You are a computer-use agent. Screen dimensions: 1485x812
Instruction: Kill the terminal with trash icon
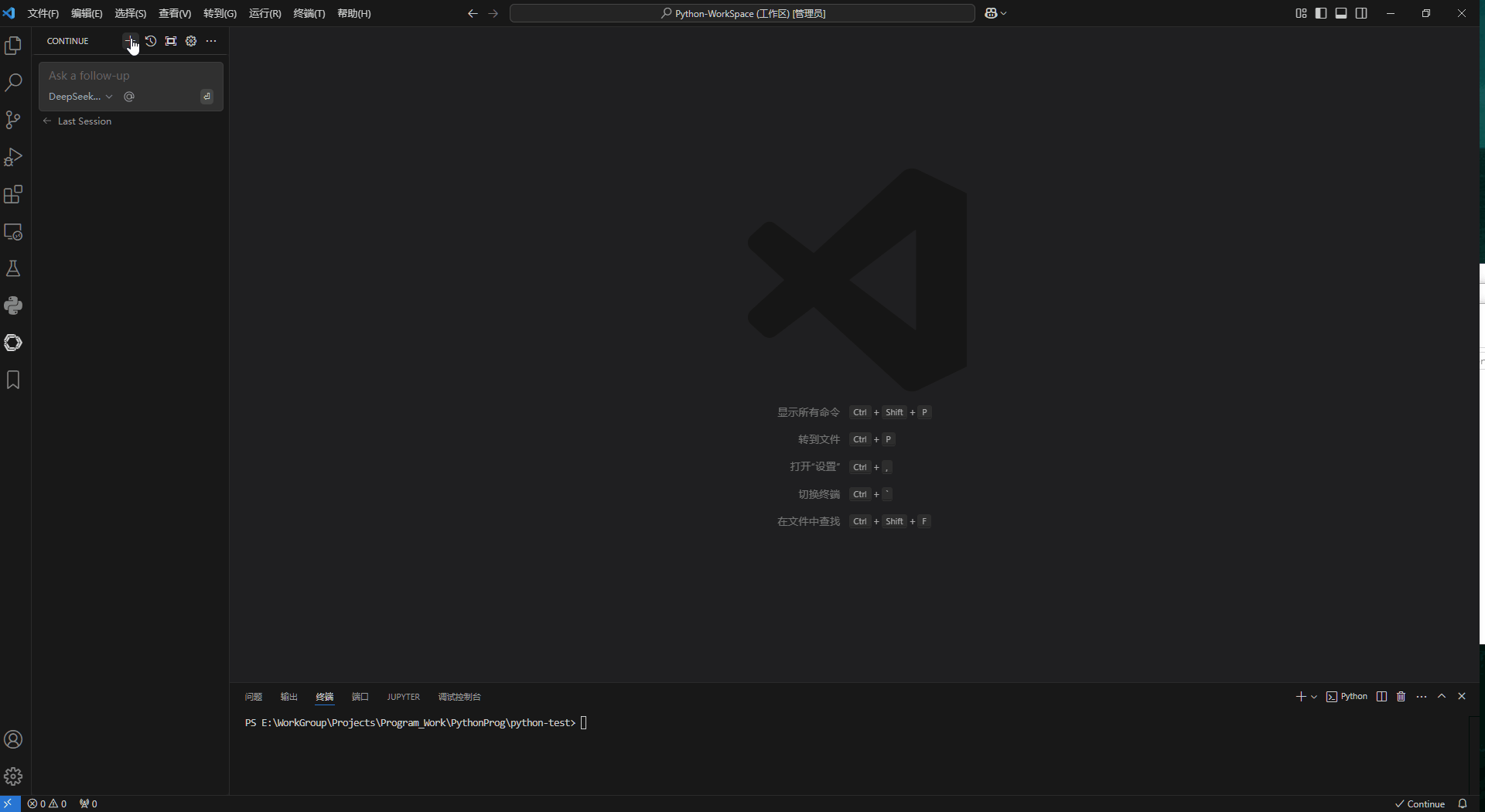(x=1401, y=697)
